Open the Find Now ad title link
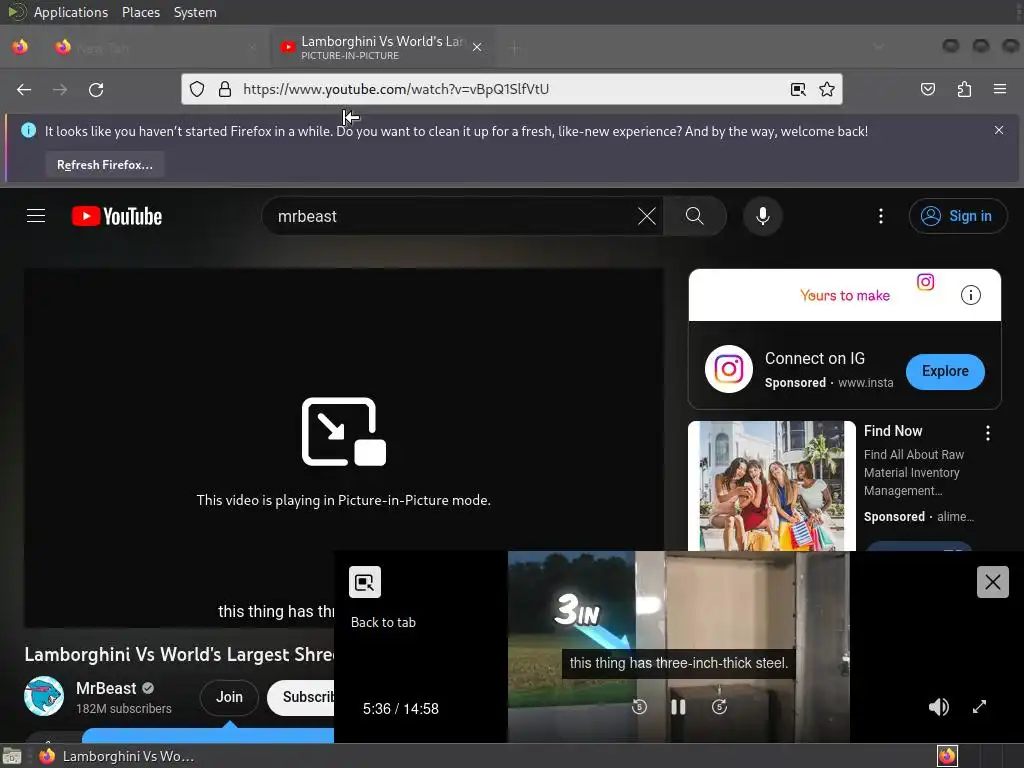 [893, 431]
